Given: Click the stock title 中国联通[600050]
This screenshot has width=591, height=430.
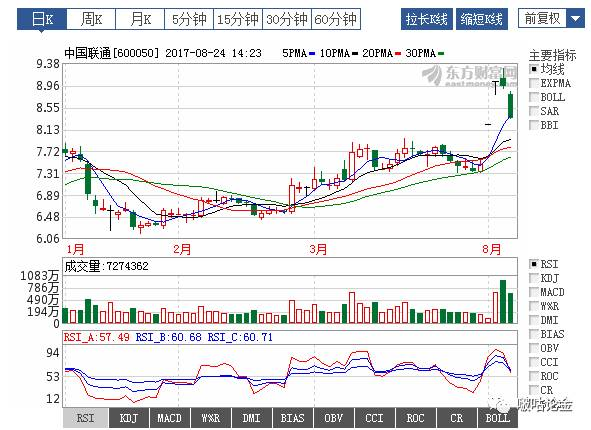Looking at the screenshot, I should point(112,53).
